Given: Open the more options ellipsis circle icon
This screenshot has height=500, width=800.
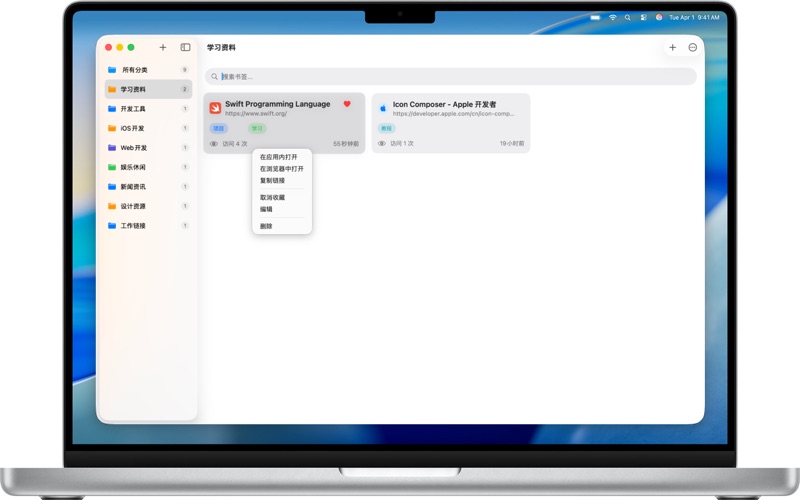Looking at the screenshot, I should (x=692, y=47).
